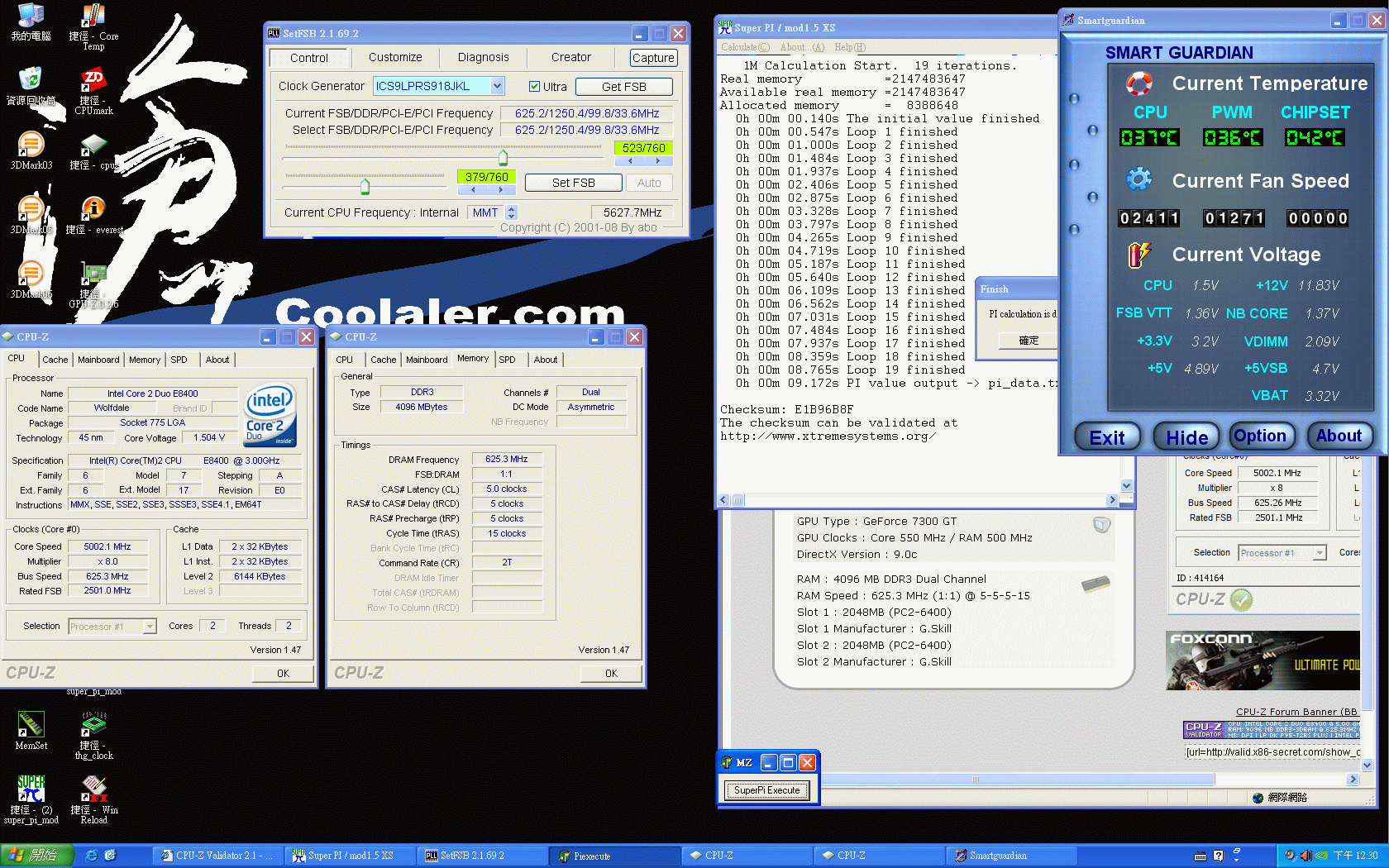
Task: Toggle the Ultra checkbox in SetFSB
Action: [x=534, y=87]
